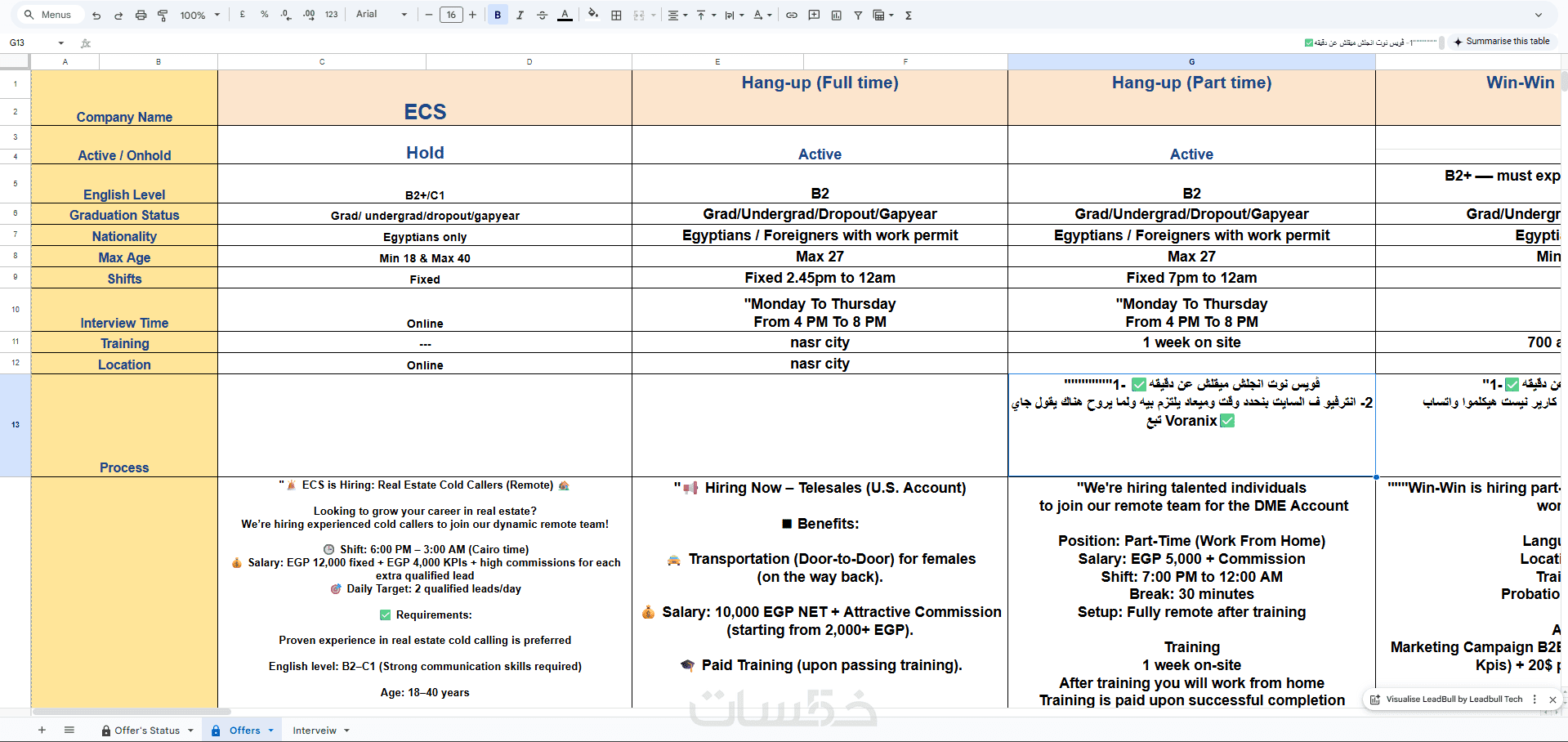Click the Visualise LeadBull by Leadbull Tech chip
Screen dimensions: 1568x742
1446,700
